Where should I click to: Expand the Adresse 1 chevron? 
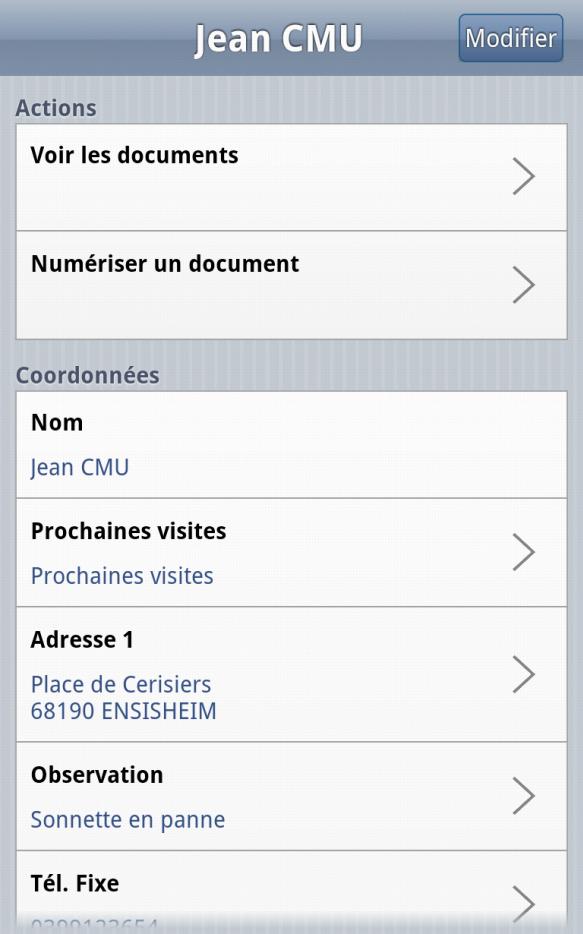[525, 675]
